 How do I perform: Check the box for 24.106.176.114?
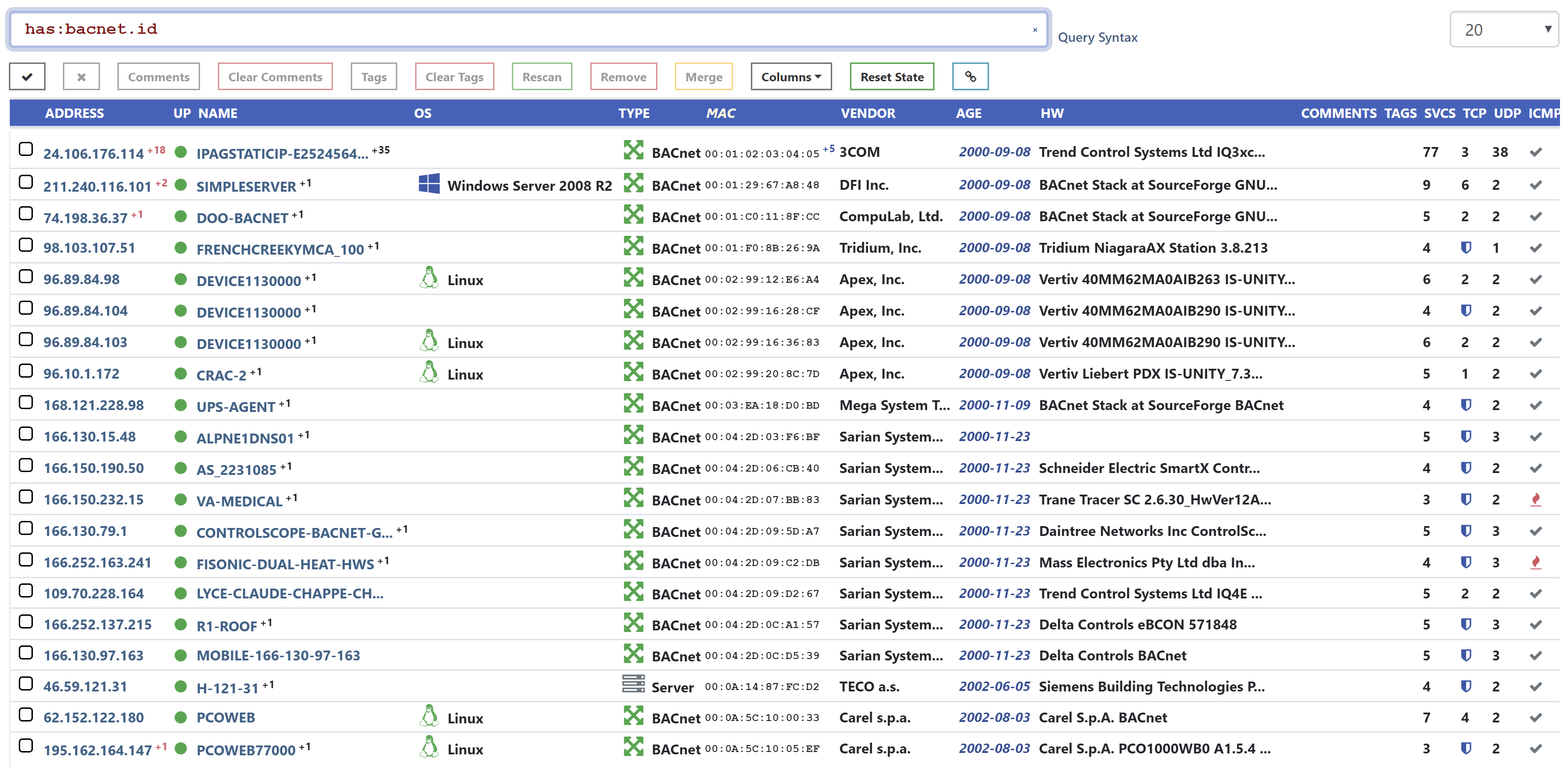[25, 149]
